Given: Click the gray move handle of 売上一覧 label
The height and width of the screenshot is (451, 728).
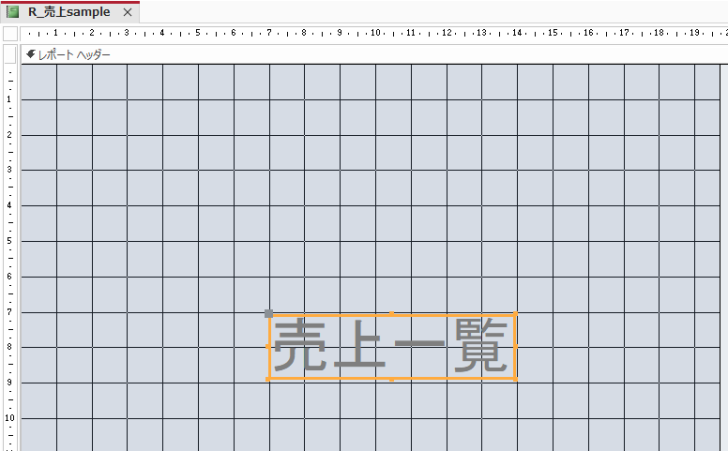Looking at the screenshot, I should pyautogui.click(x=268, y=314).
